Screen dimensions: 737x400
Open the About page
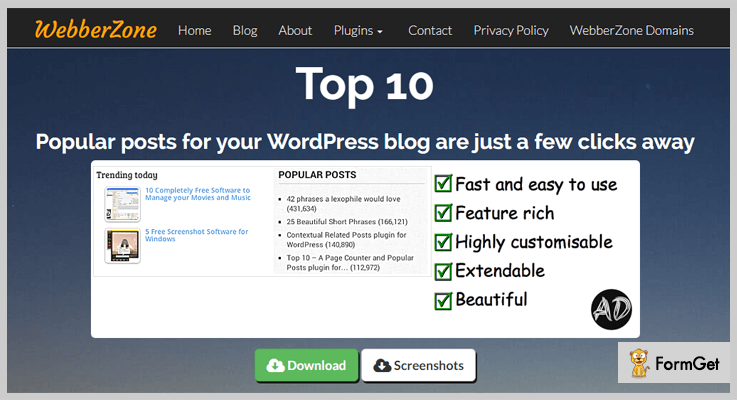(x=295, y=31)
